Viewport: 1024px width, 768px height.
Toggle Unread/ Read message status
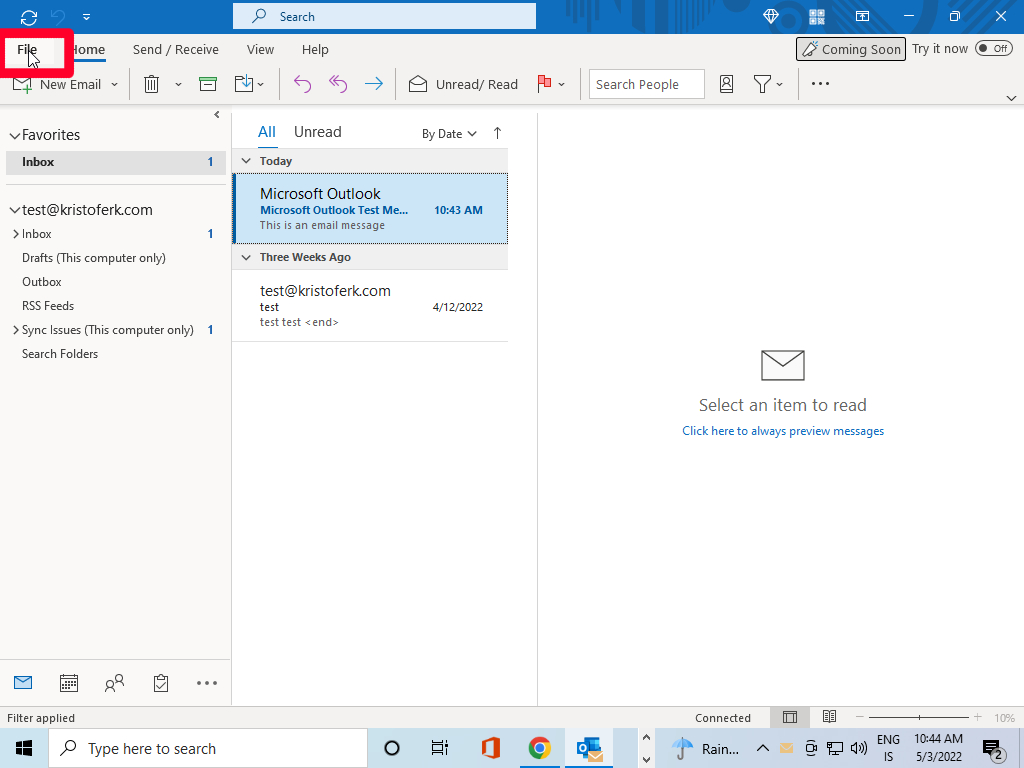tap(463, 85)
